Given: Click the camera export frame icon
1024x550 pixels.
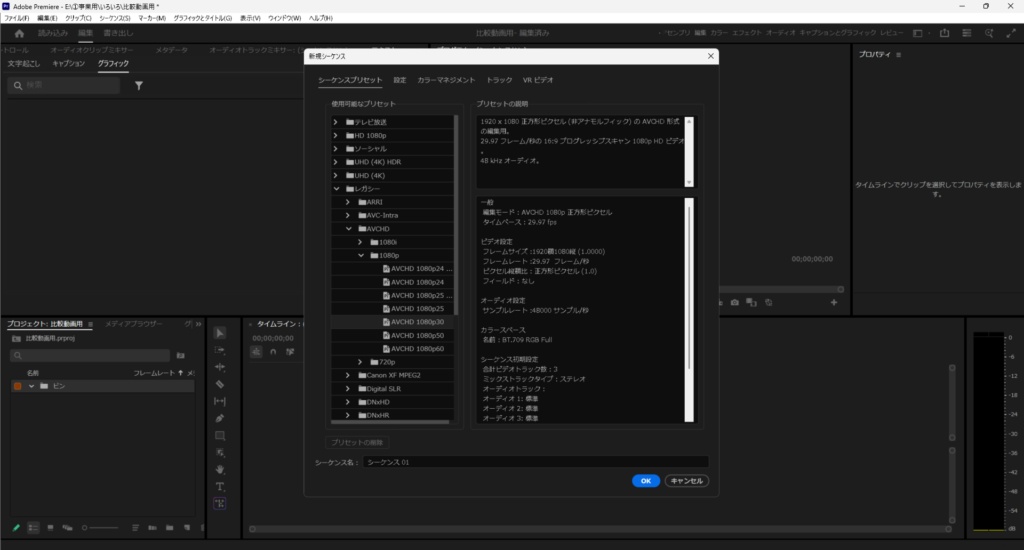Looking at the screenshot, I should [735, 302].
